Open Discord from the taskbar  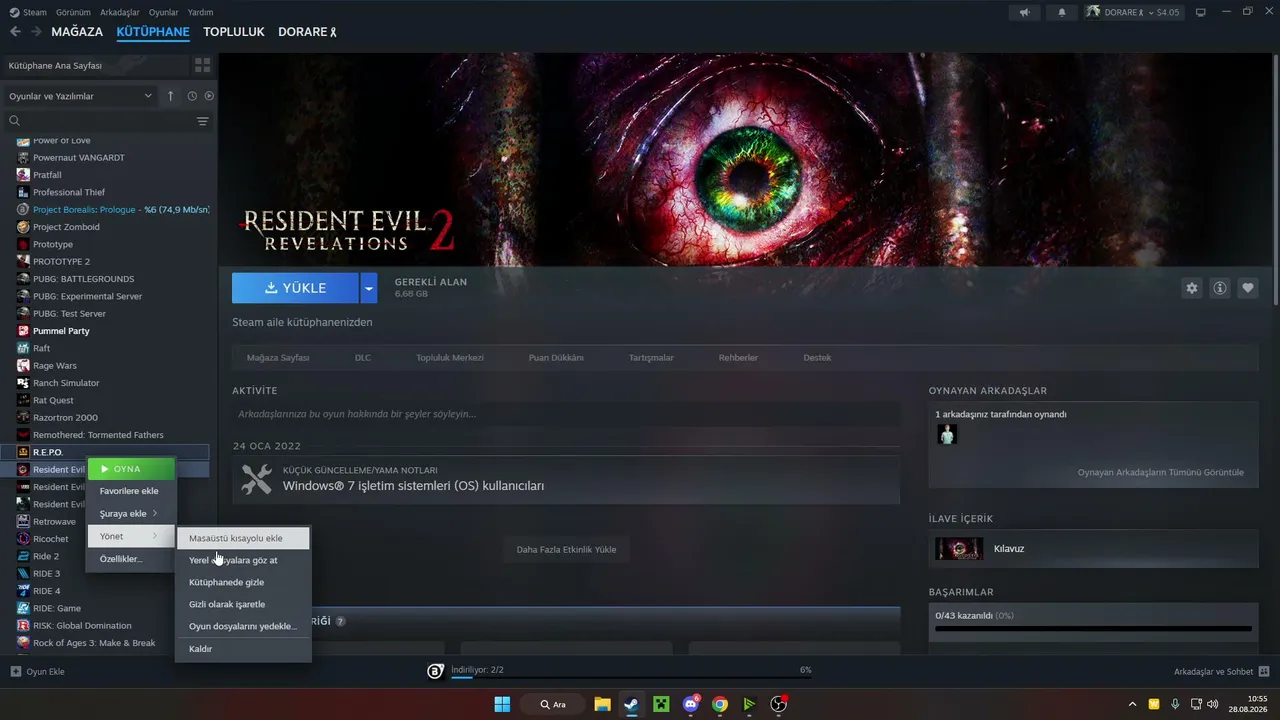point(690,704)
